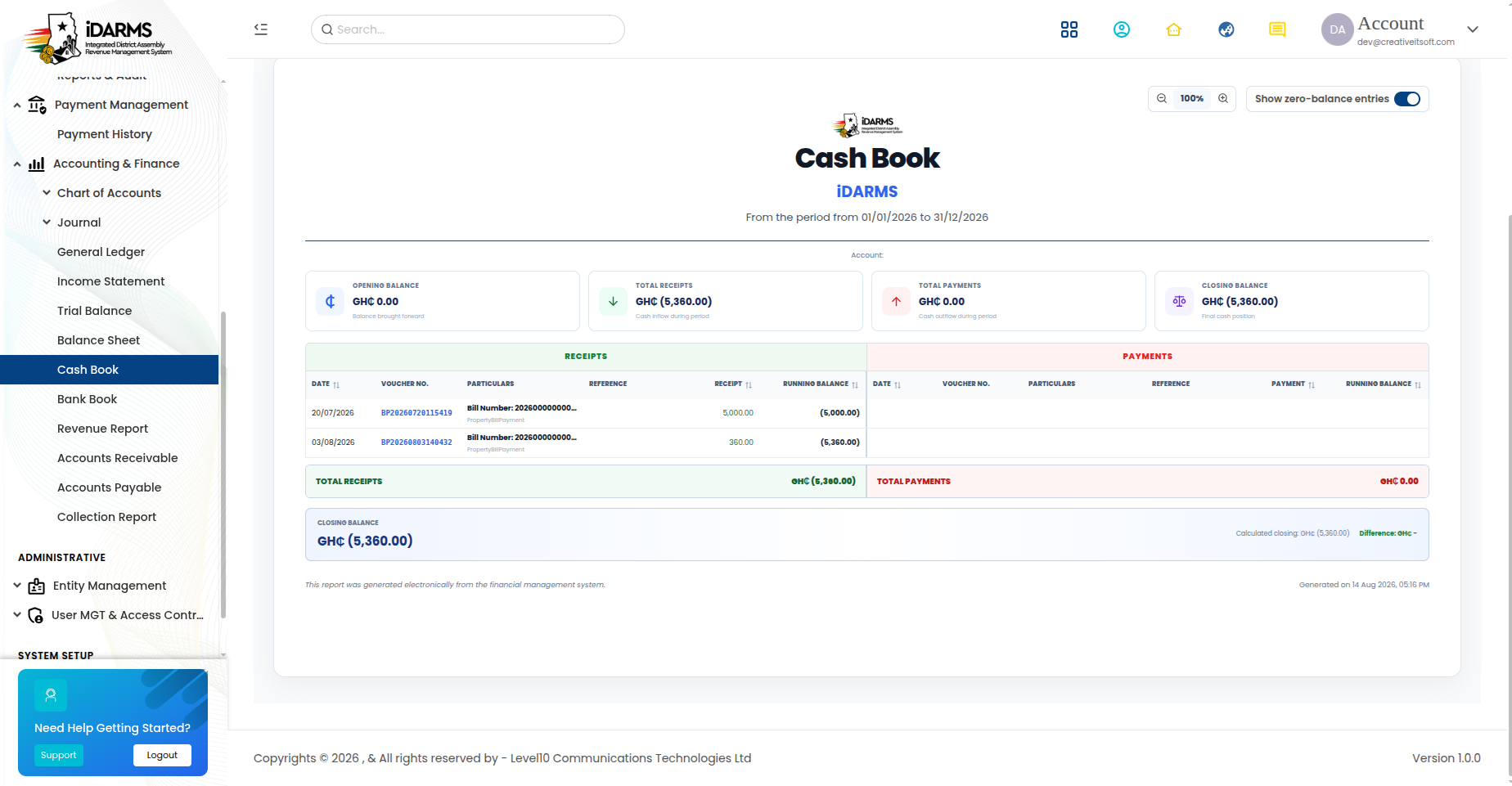Open Balance Sheet menu item
Viewport: 1512px width, 786px height.
98,340
